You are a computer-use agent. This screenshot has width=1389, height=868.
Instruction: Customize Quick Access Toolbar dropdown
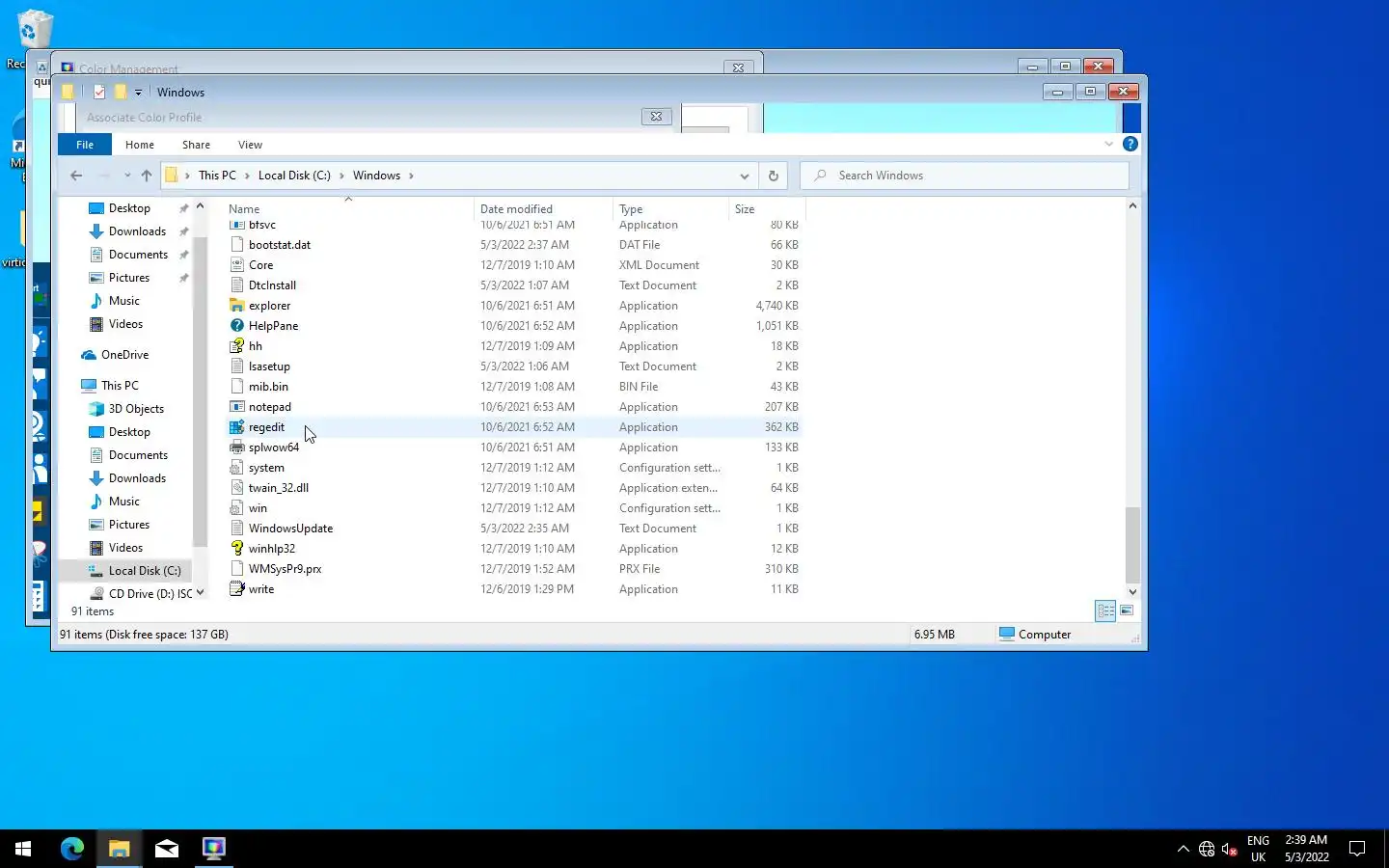(x=138, y=93)
